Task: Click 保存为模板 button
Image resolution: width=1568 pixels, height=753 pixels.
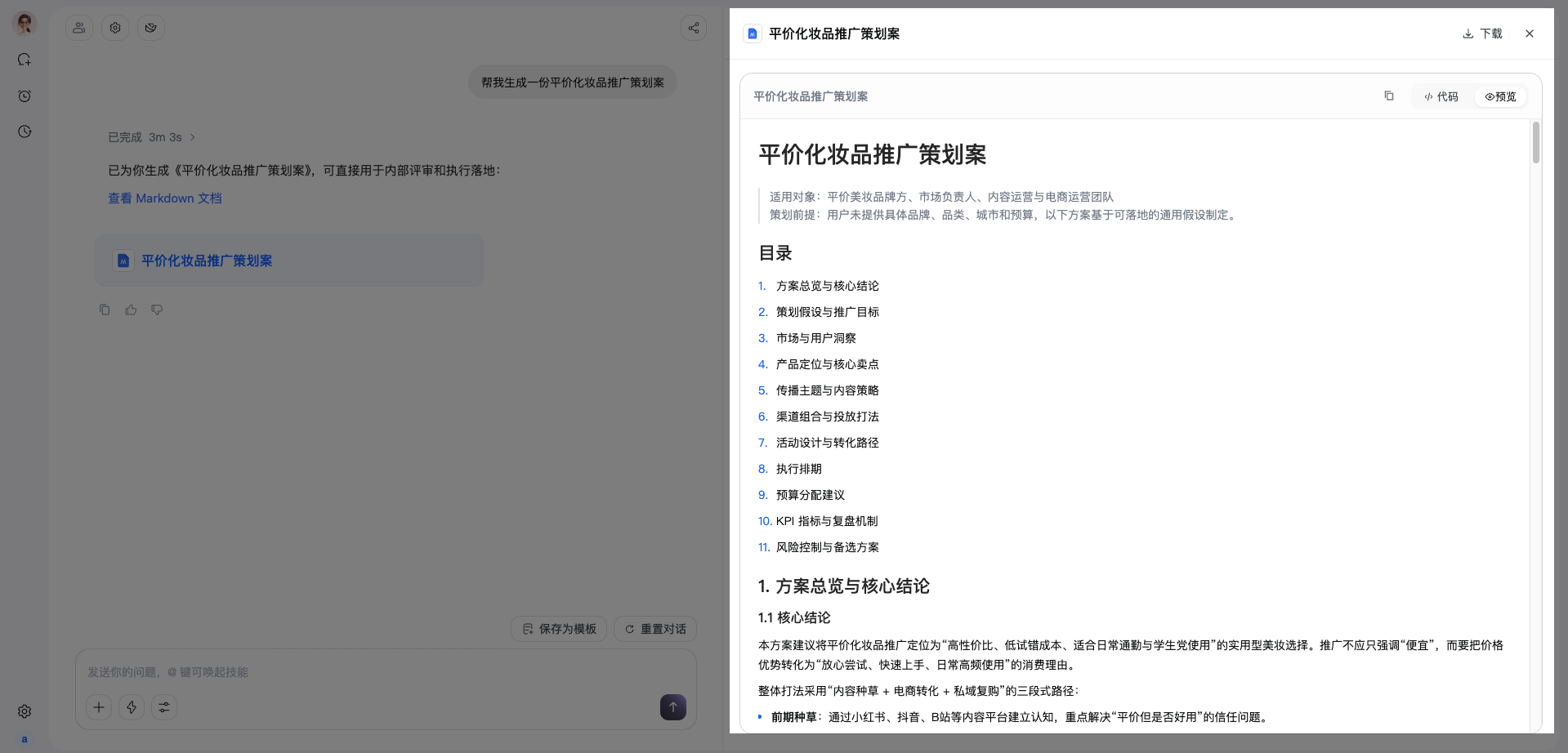Action: coord(559,629)
